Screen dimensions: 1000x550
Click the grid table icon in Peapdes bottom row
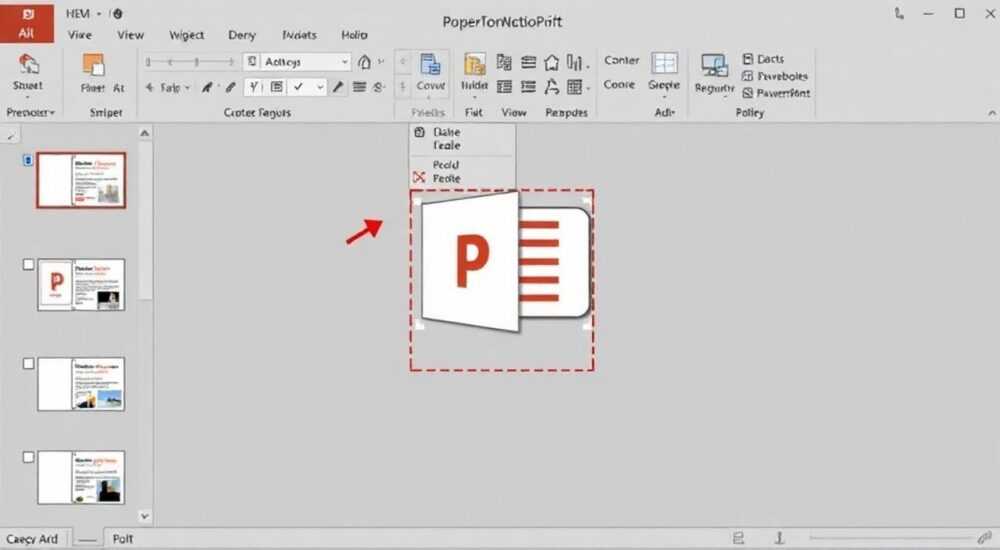click(x=575, y=86)
